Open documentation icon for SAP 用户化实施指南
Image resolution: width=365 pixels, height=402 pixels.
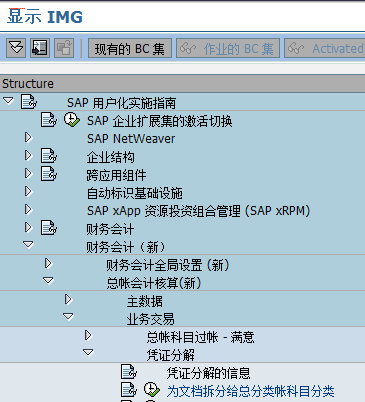point(29,102)
